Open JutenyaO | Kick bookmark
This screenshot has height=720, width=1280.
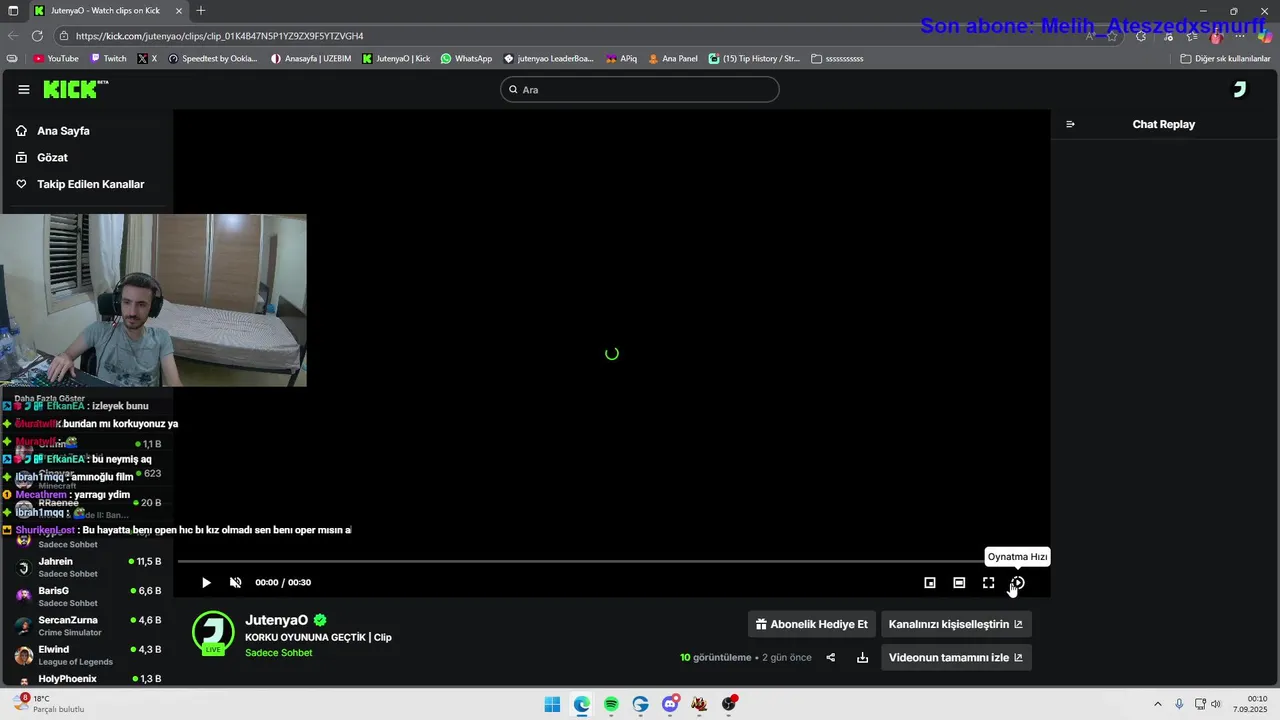(396, 59)
